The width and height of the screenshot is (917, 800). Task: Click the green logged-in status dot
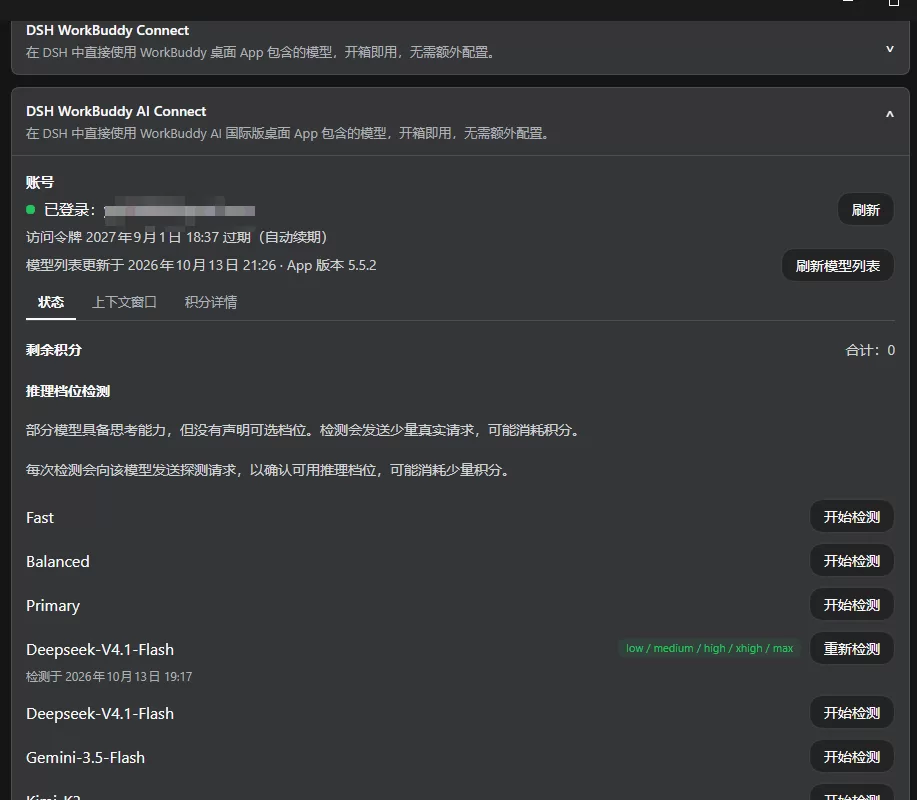[x=31, y=209]
